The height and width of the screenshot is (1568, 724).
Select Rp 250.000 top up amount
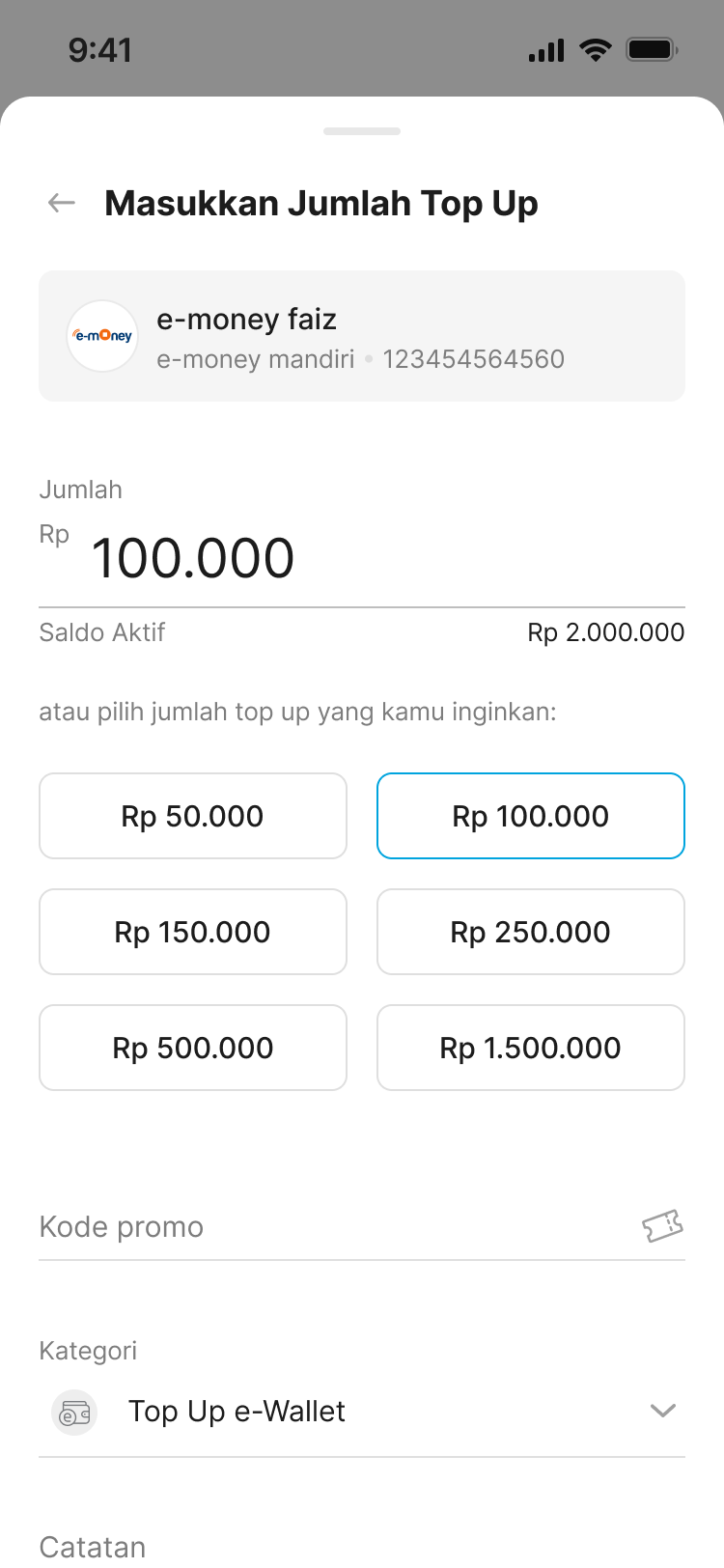531,932
